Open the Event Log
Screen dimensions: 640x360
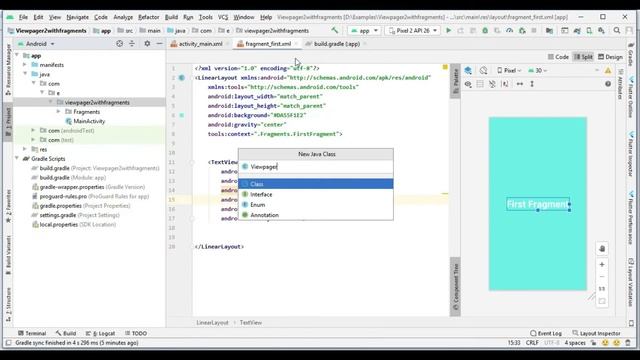(x=546, y=333)
